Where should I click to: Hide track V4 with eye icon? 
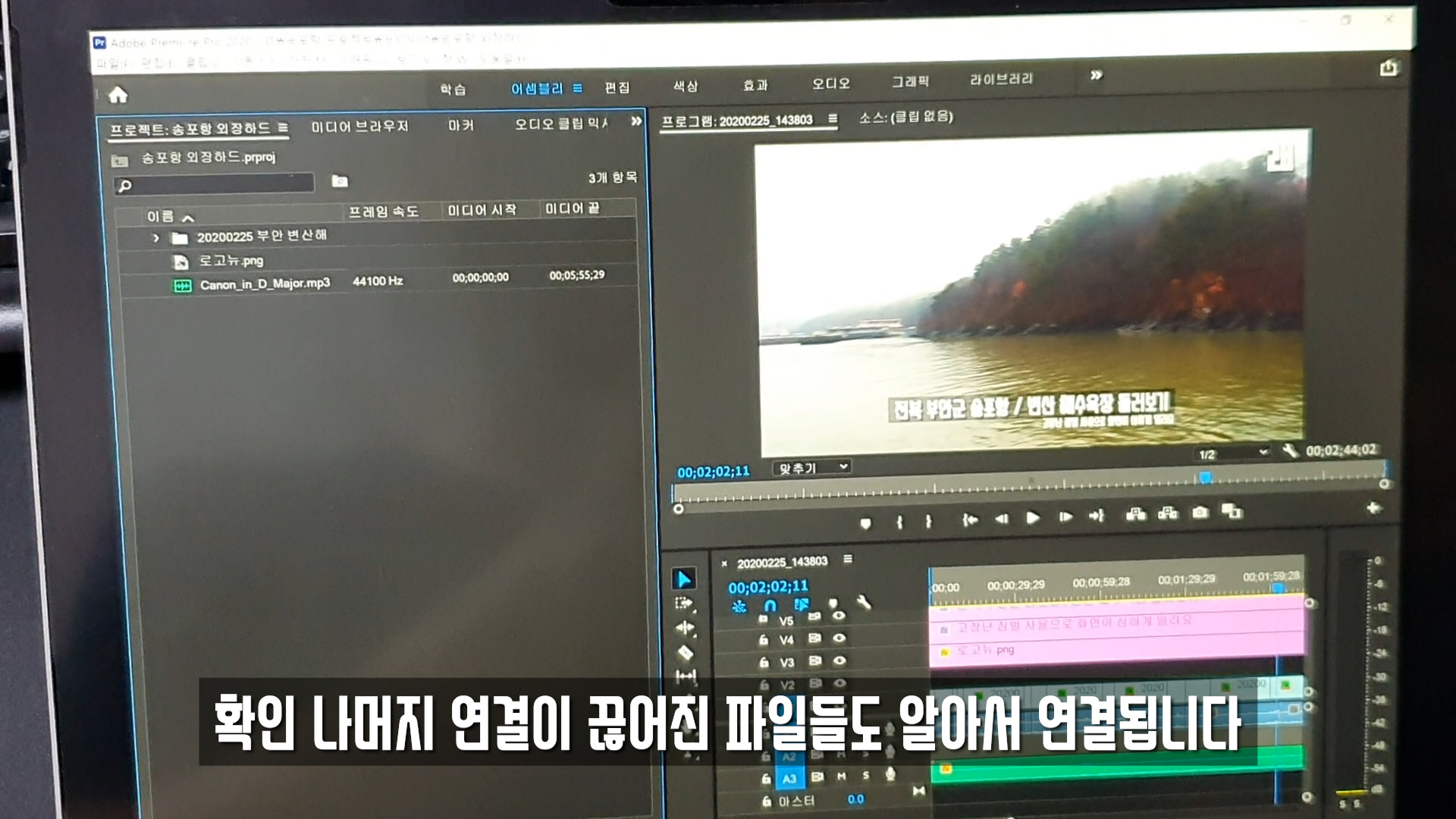pyautogui.click(x=839, y=639)
